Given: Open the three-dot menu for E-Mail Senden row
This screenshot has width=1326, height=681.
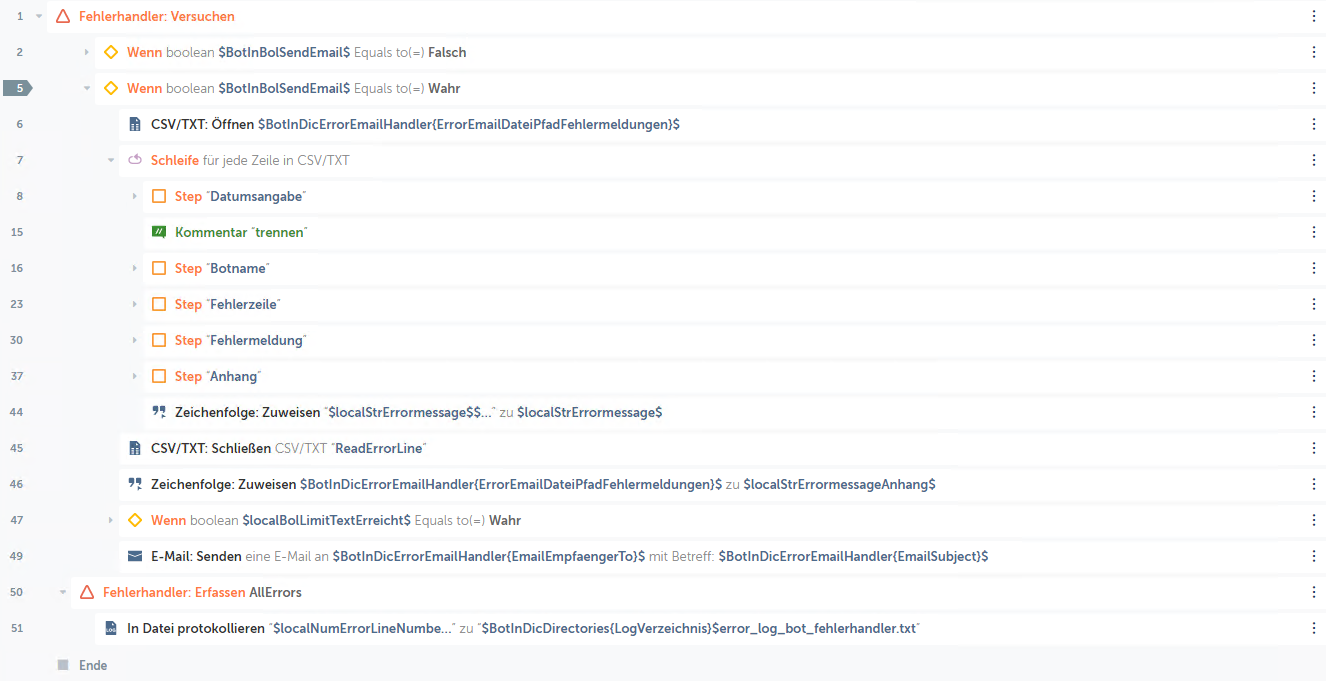Looking at the screenshot, I should 1314,556.
